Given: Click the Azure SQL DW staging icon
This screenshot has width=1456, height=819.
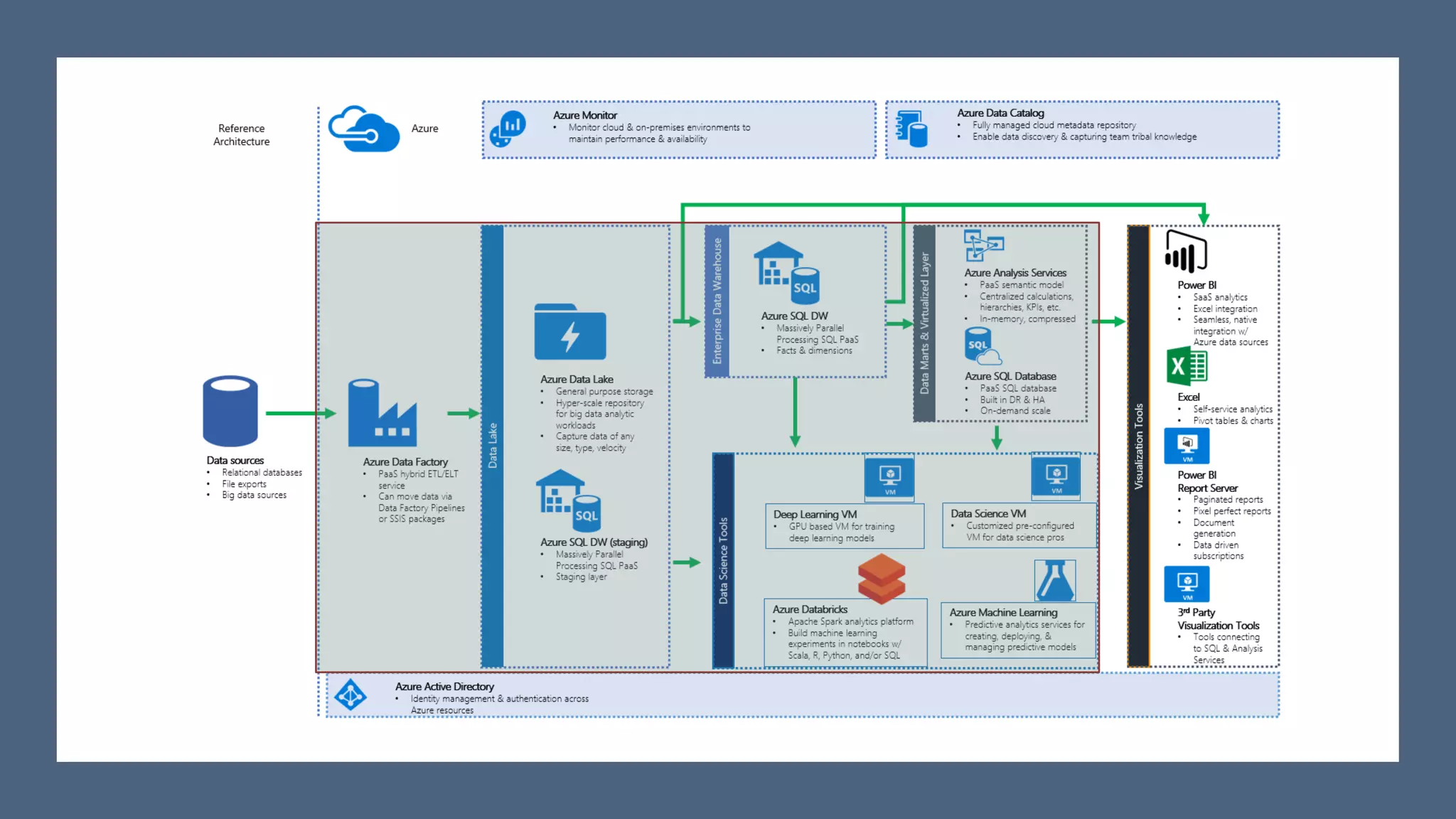Looking at the screenshot, I should tap(568, 500).
